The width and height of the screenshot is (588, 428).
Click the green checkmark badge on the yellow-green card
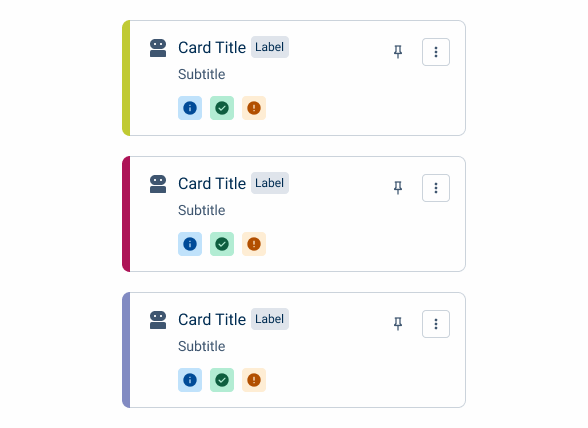[x=222, y=108]
